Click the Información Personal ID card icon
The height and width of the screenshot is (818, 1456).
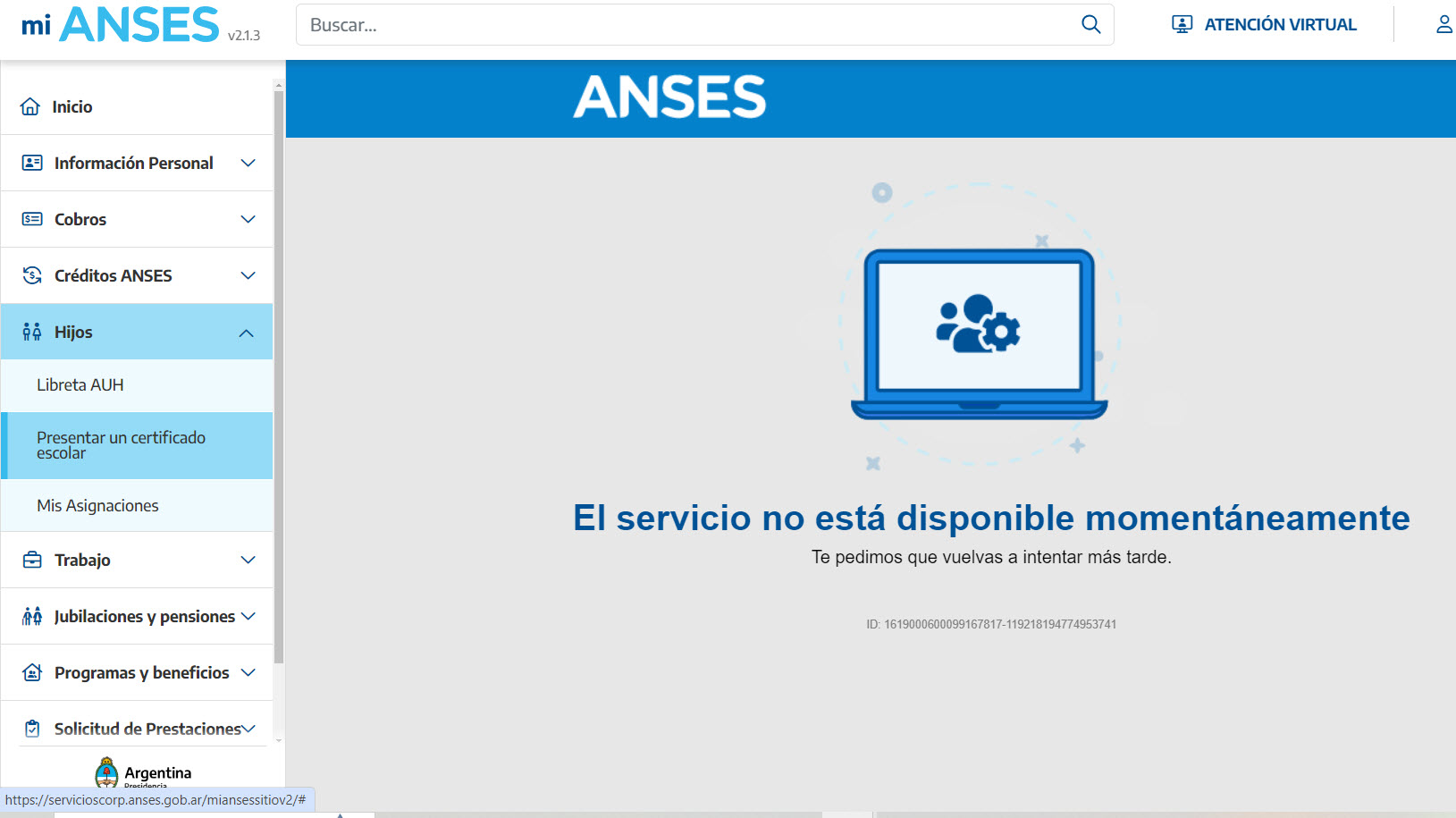[32, 163]
